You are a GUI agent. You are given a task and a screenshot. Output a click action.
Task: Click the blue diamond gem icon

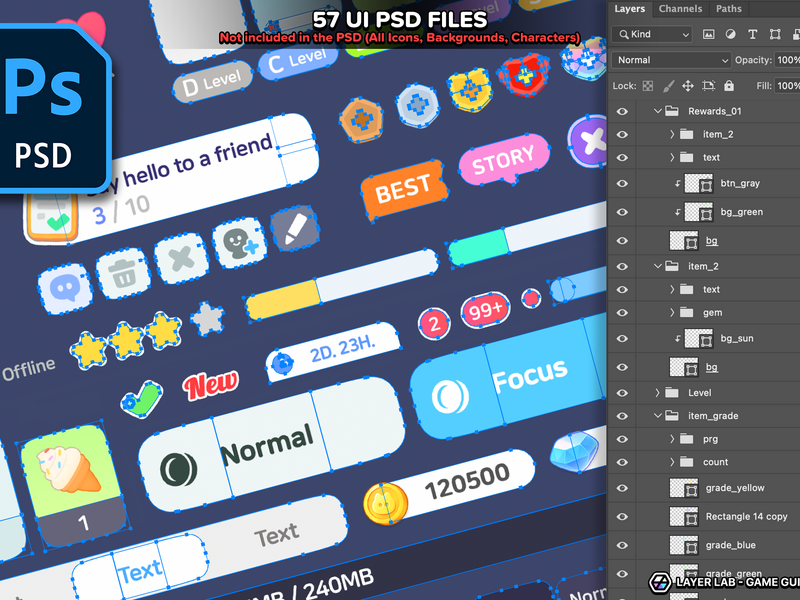[x=575, y=451]
